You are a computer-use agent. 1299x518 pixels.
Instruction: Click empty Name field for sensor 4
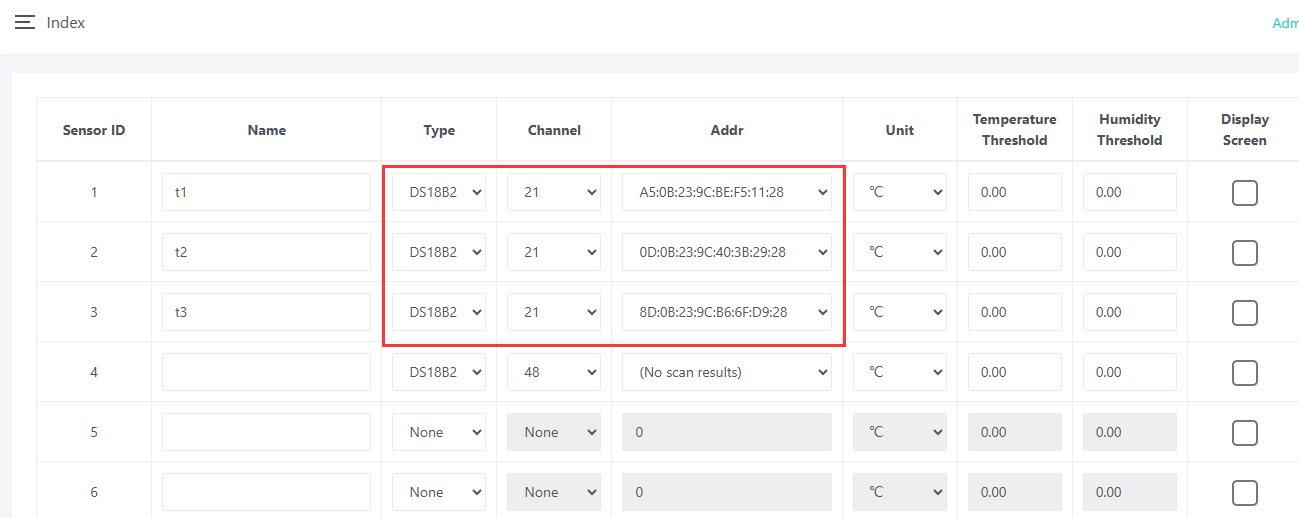click(266, 372)
